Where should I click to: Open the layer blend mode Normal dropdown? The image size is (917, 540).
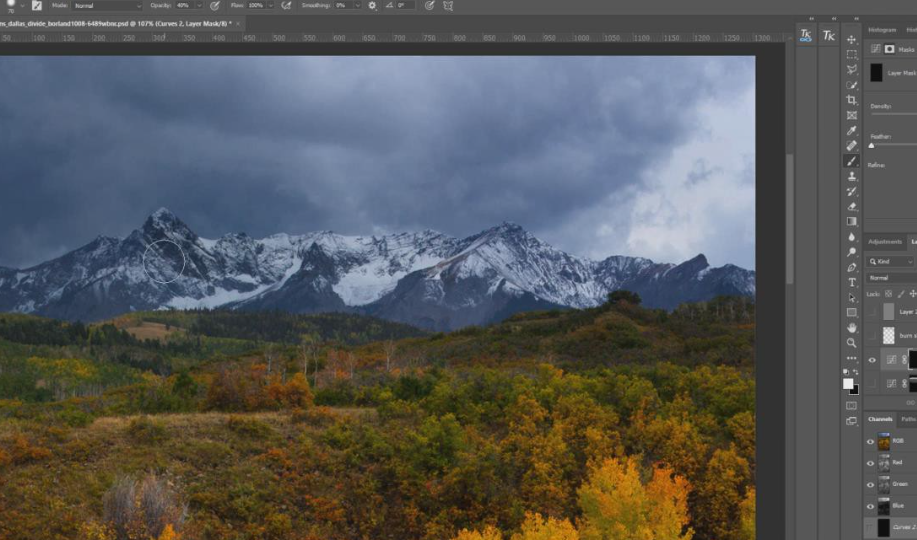pos(892,278)
